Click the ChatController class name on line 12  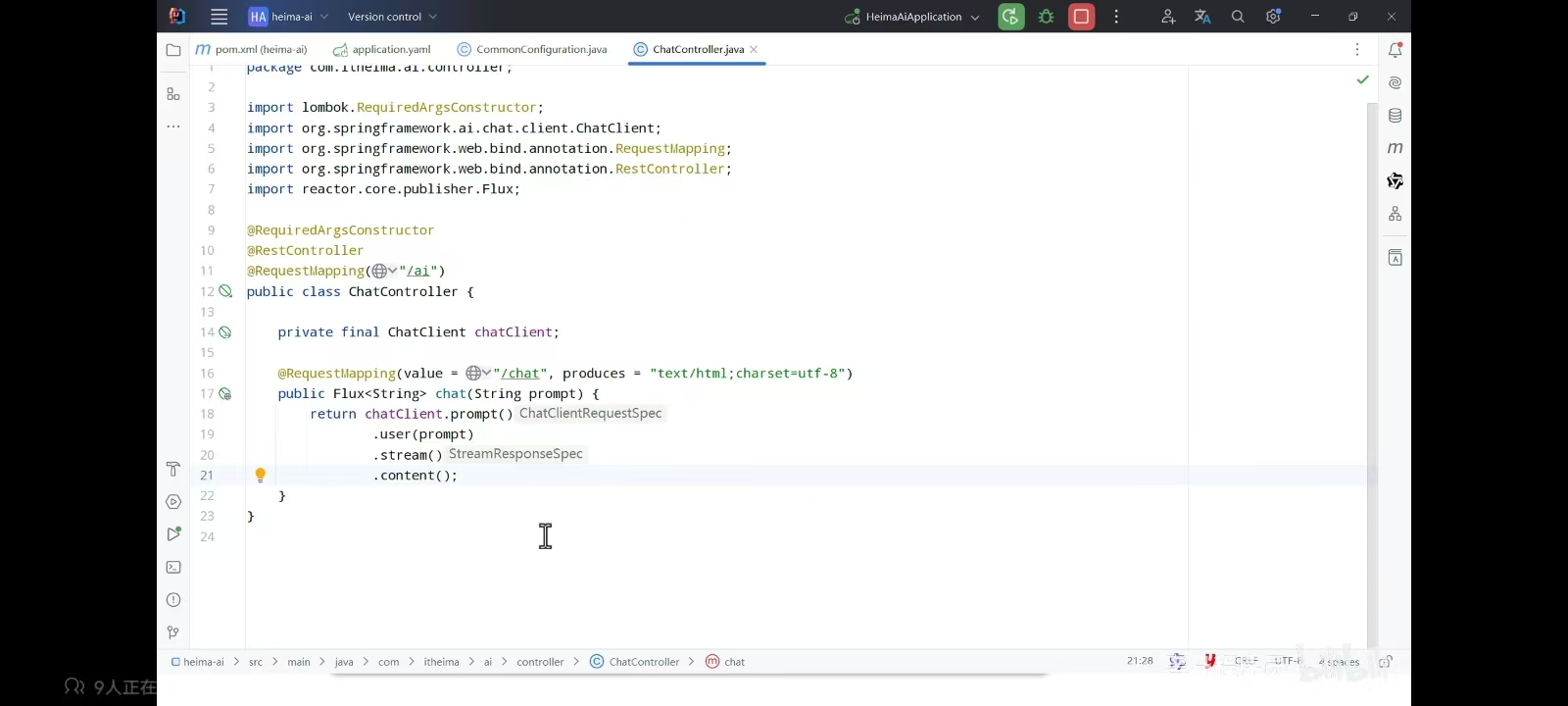point(403,291)
